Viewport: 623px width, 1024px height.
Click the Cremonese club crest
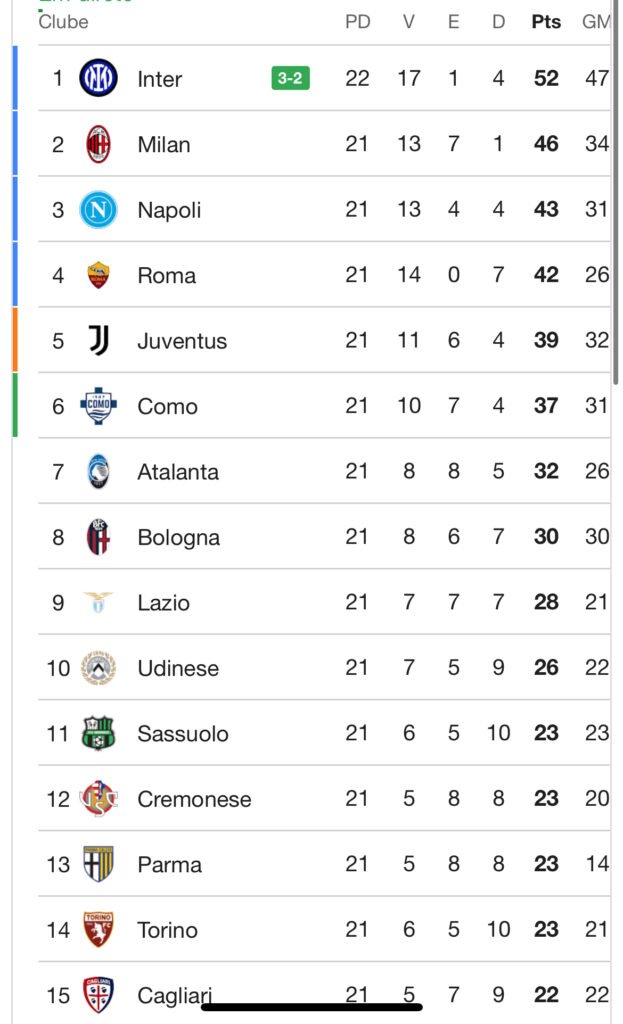tap(98, 799)
